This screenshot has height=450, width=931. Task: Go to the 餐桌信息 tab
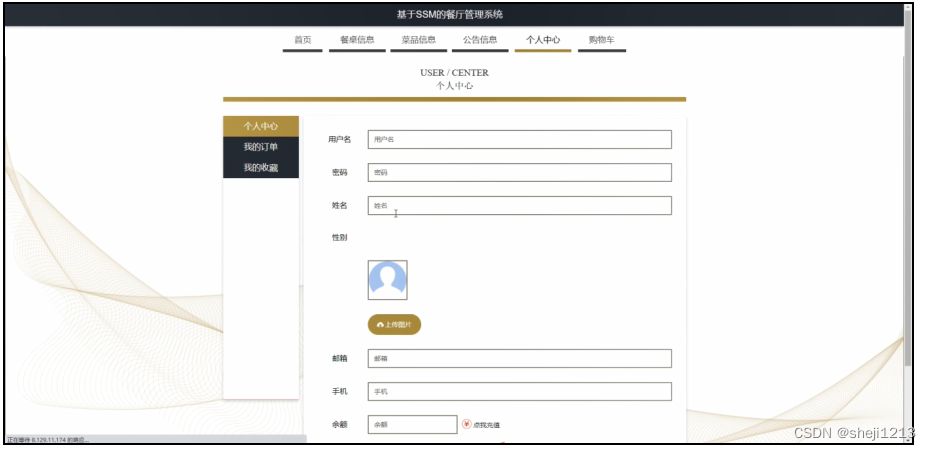(x=357, y=40)
